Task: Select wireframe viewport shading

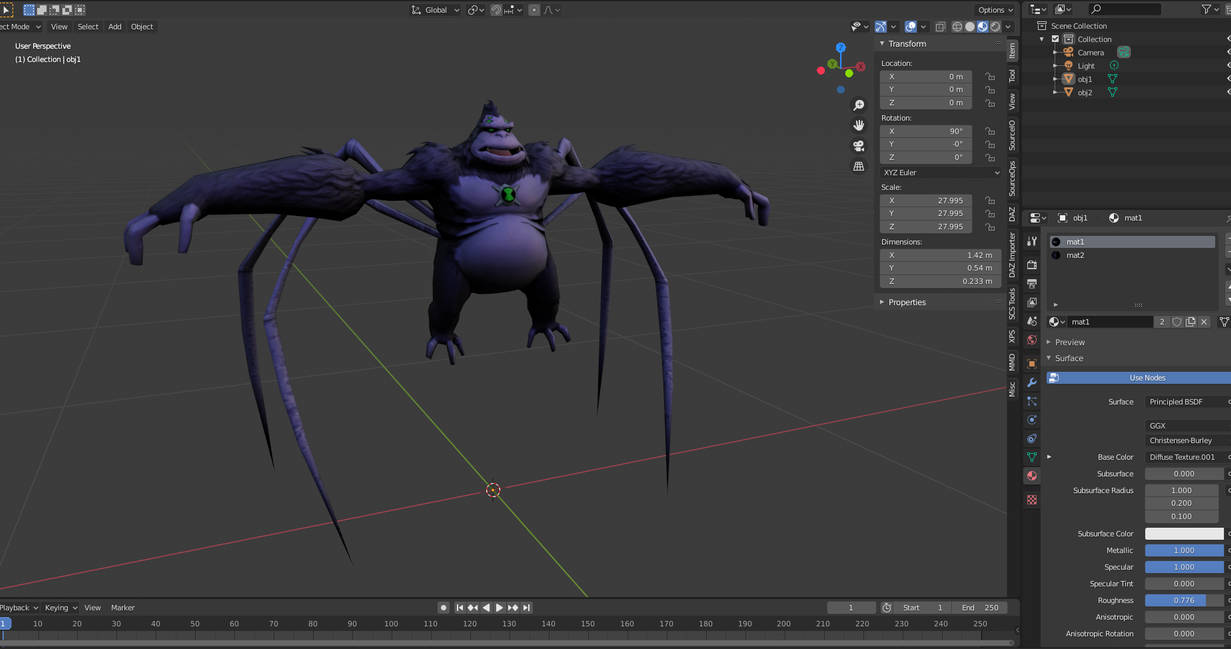Action: (x=957, y=27)
